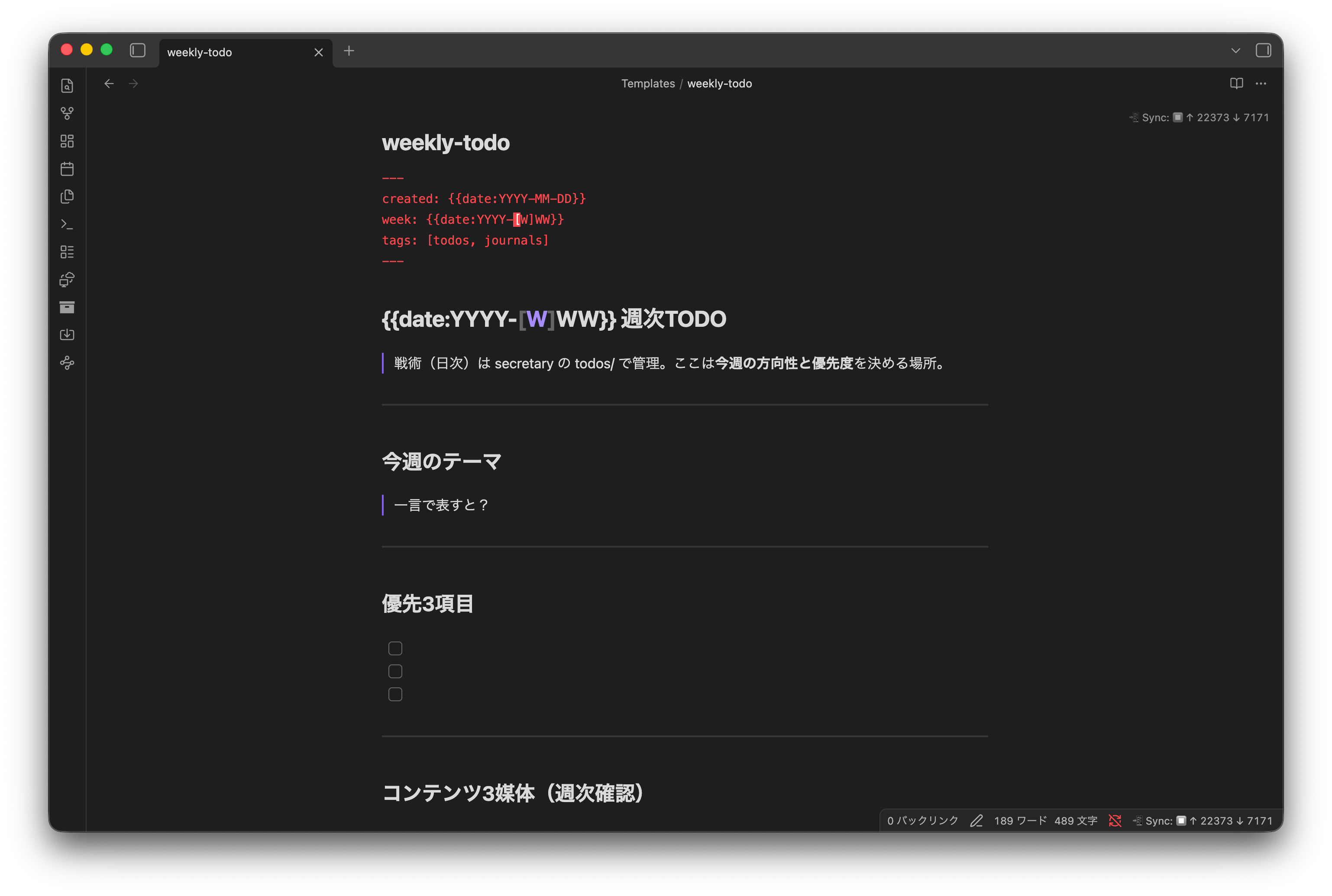Click the tags: [todos, journals] line
The width and height of the screenshot is (1332, 896).
click(465, 240)
